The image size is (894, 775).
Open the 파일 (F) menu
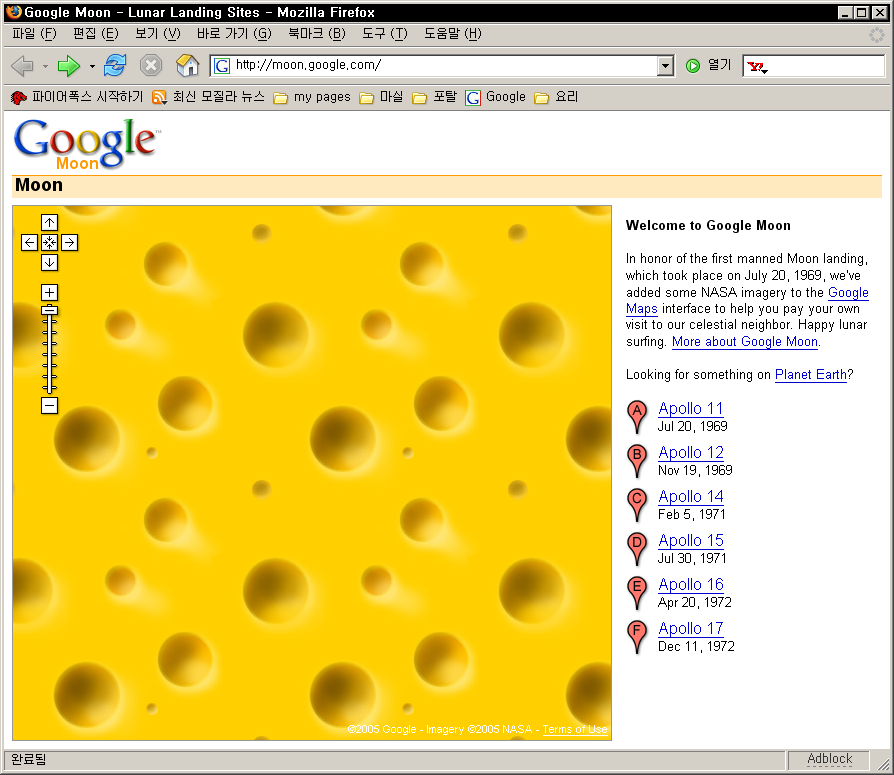[34, 34]
